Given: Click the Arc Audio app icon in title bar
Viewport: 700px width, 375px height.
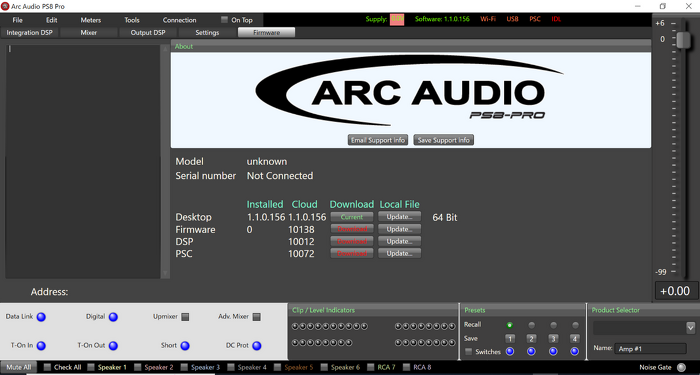Looking at the screenshot, I should pyautogui.click(x=5, y=6).
